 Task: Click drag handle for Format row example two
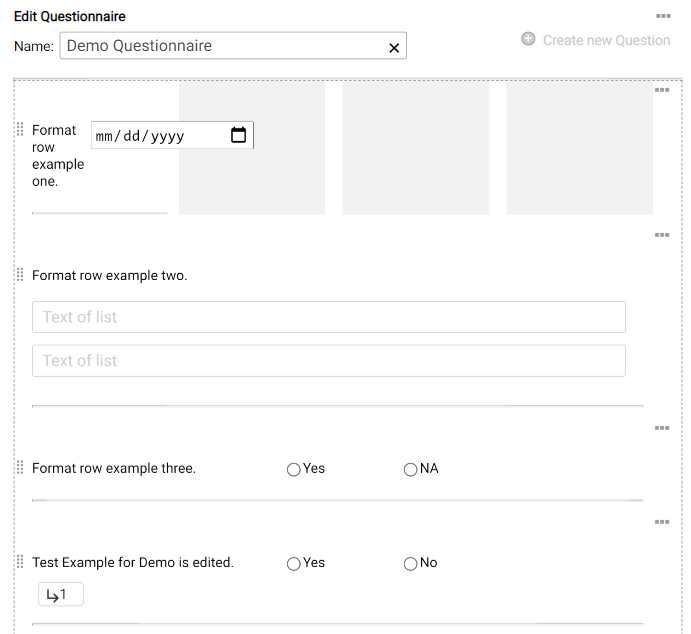20,275
